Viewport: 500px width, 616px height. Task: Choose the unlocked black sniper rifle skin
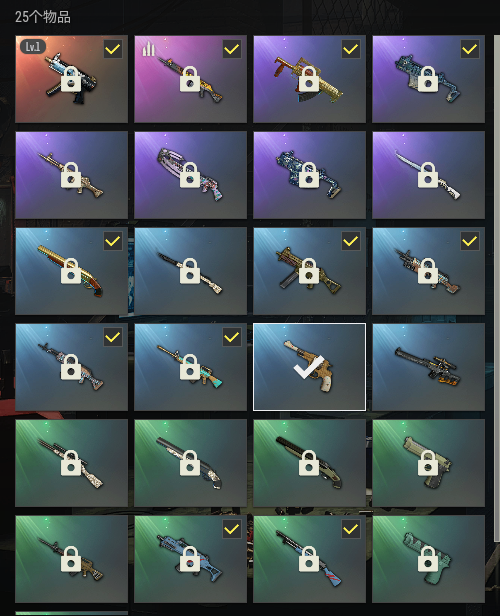(x=429, y=367)
